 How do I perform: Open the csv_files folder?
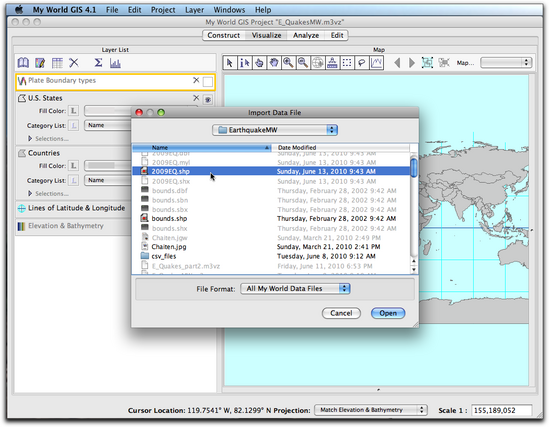pos(271,256)
